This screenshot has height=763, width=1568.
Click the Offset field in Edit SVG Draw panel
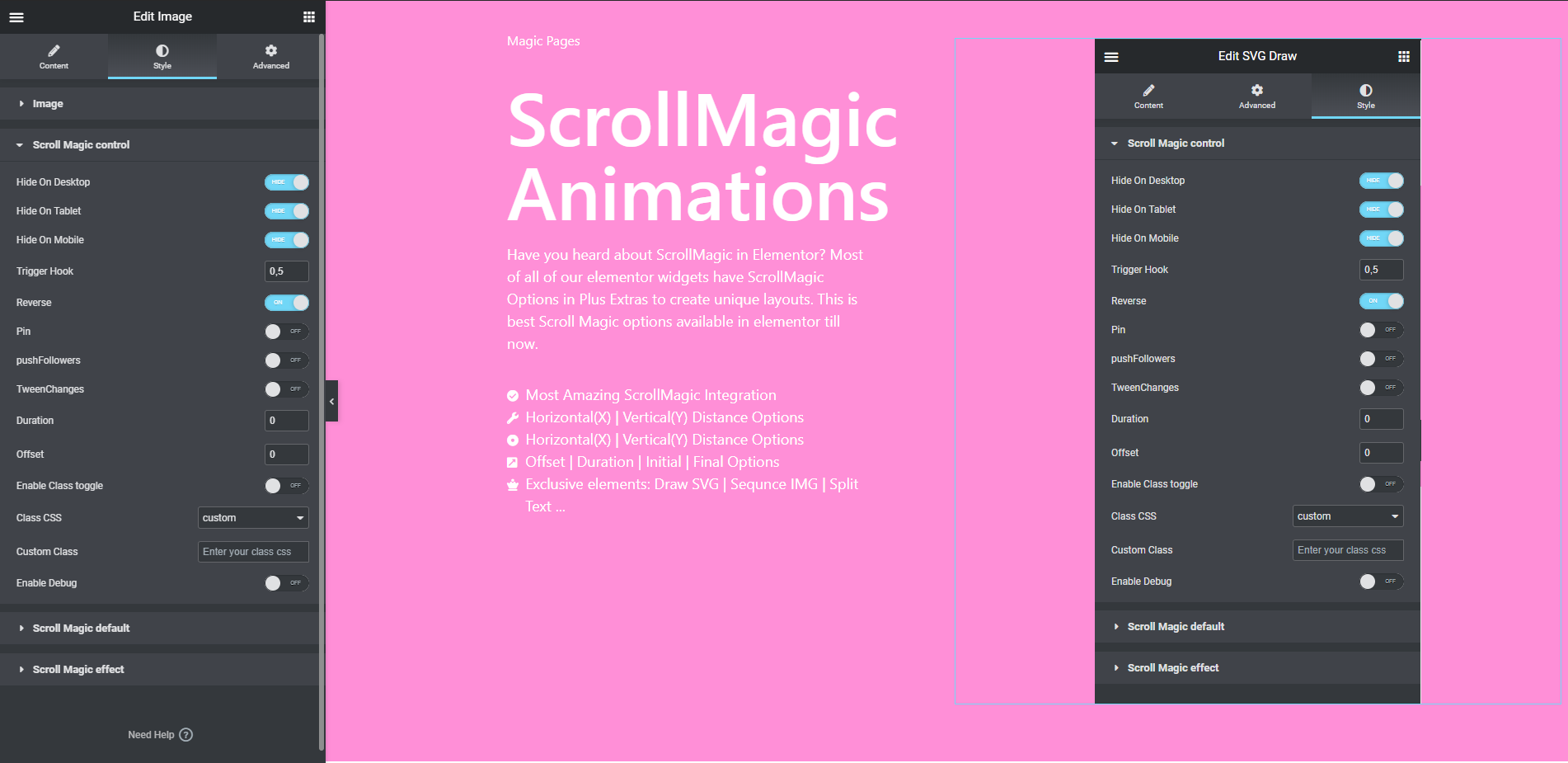(x=1382, y=453)
